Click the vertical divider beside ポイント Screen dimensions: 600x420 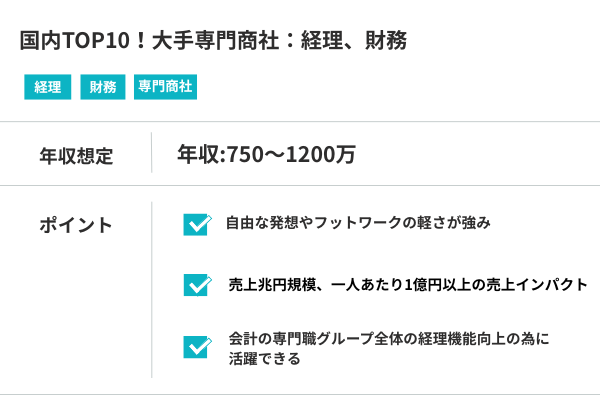tap(152, 289)
